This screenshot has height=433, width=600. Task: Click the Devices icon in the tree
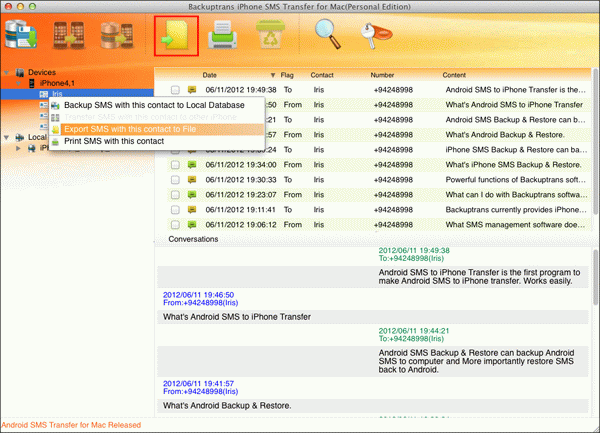20,72
